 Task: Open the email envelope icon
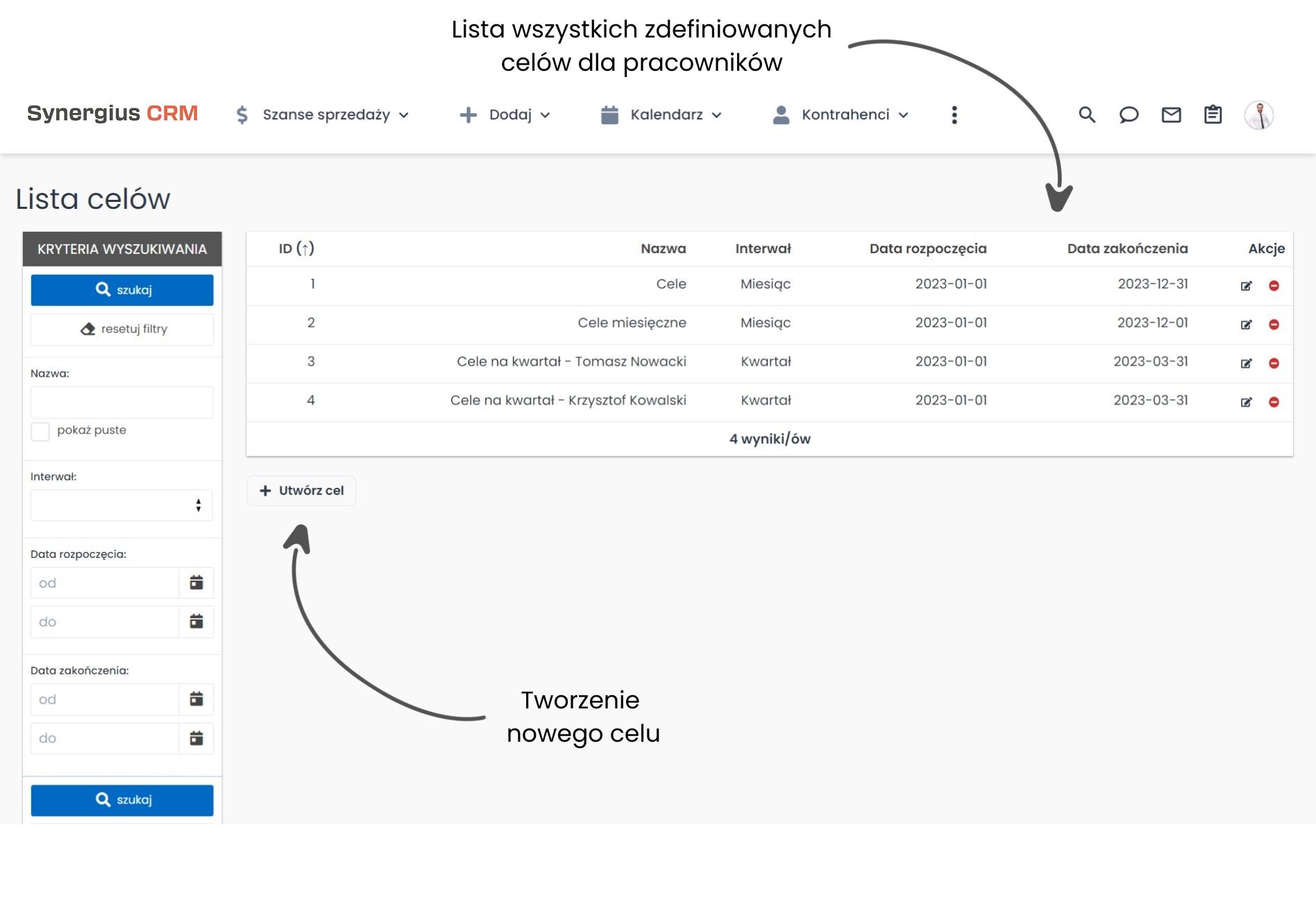point(1171,114)
